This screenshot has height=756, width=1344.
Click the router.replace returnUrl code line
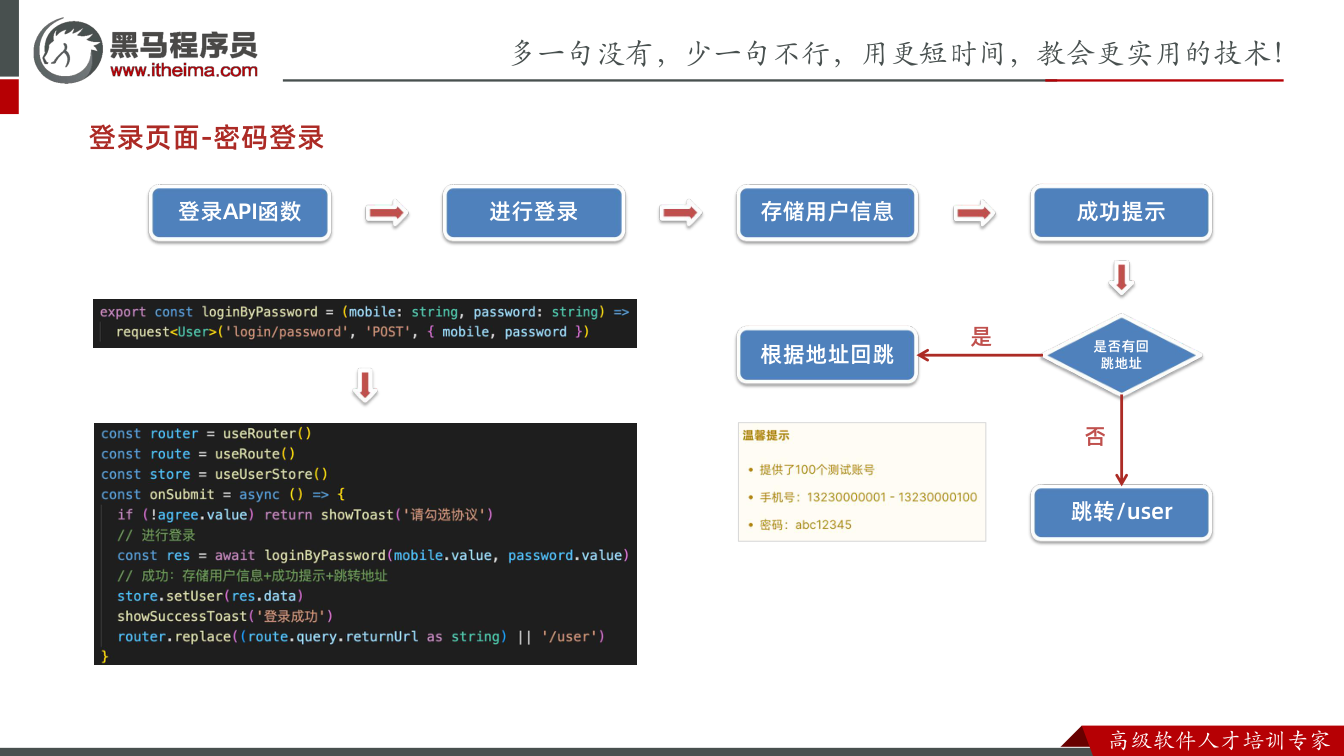click(361, 637)
